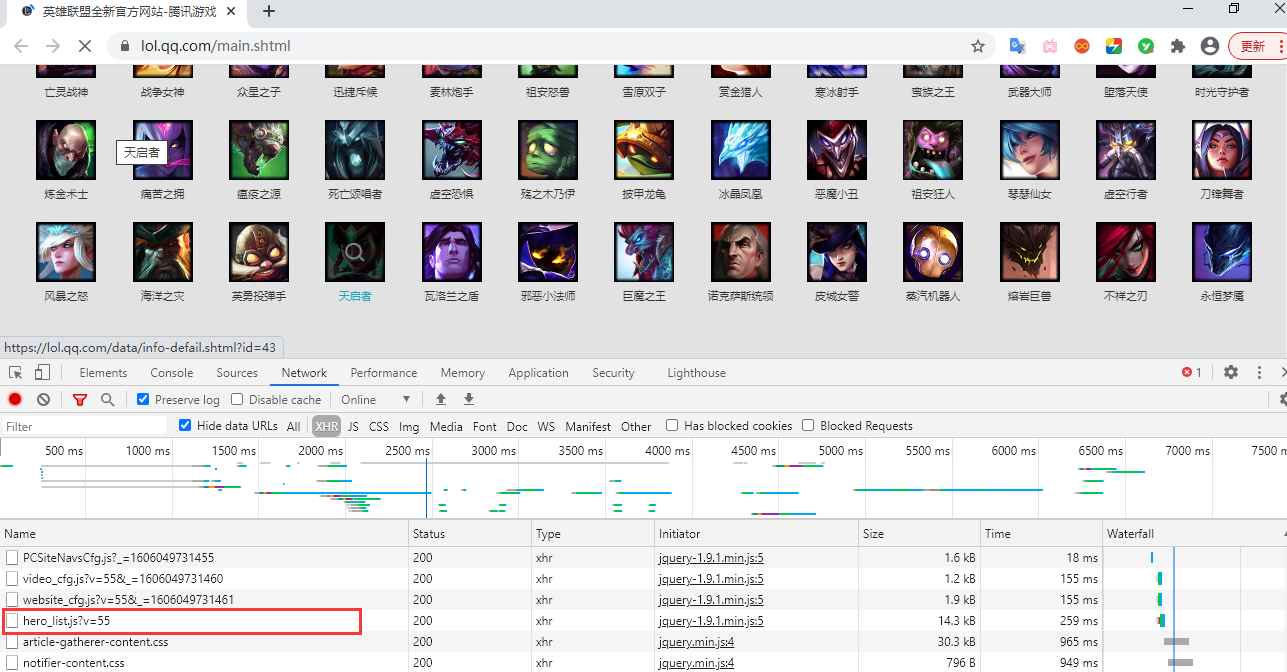Viewport: 1287px width, 672px height.
Task: Export HAR file download arrow
Action: 469,399
